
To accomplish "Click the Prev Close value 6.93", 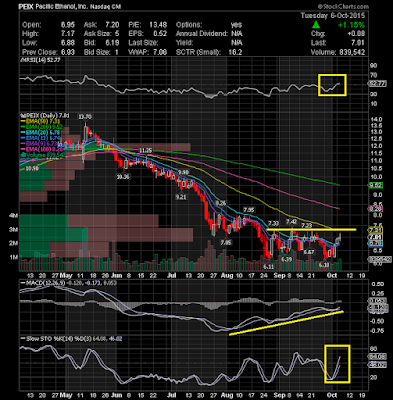I will pyautogui.click(x=68, y=52).
